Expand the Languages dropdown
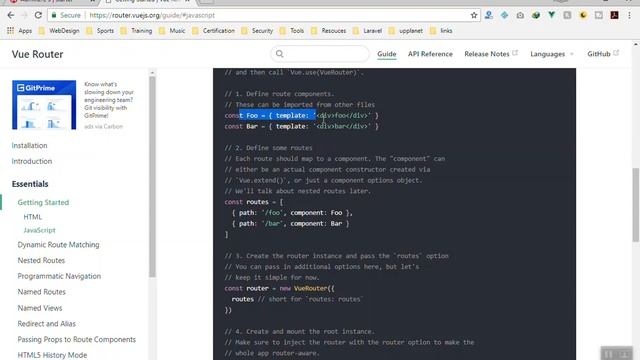The image size is (640, 360). tap(551, 54)
